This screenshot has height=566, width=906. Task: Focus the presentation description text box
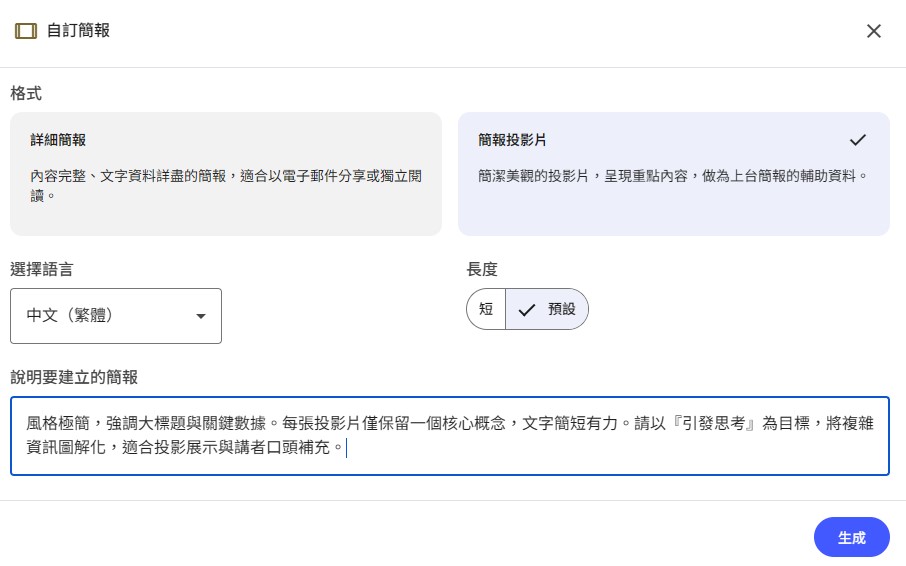[449, 436]
